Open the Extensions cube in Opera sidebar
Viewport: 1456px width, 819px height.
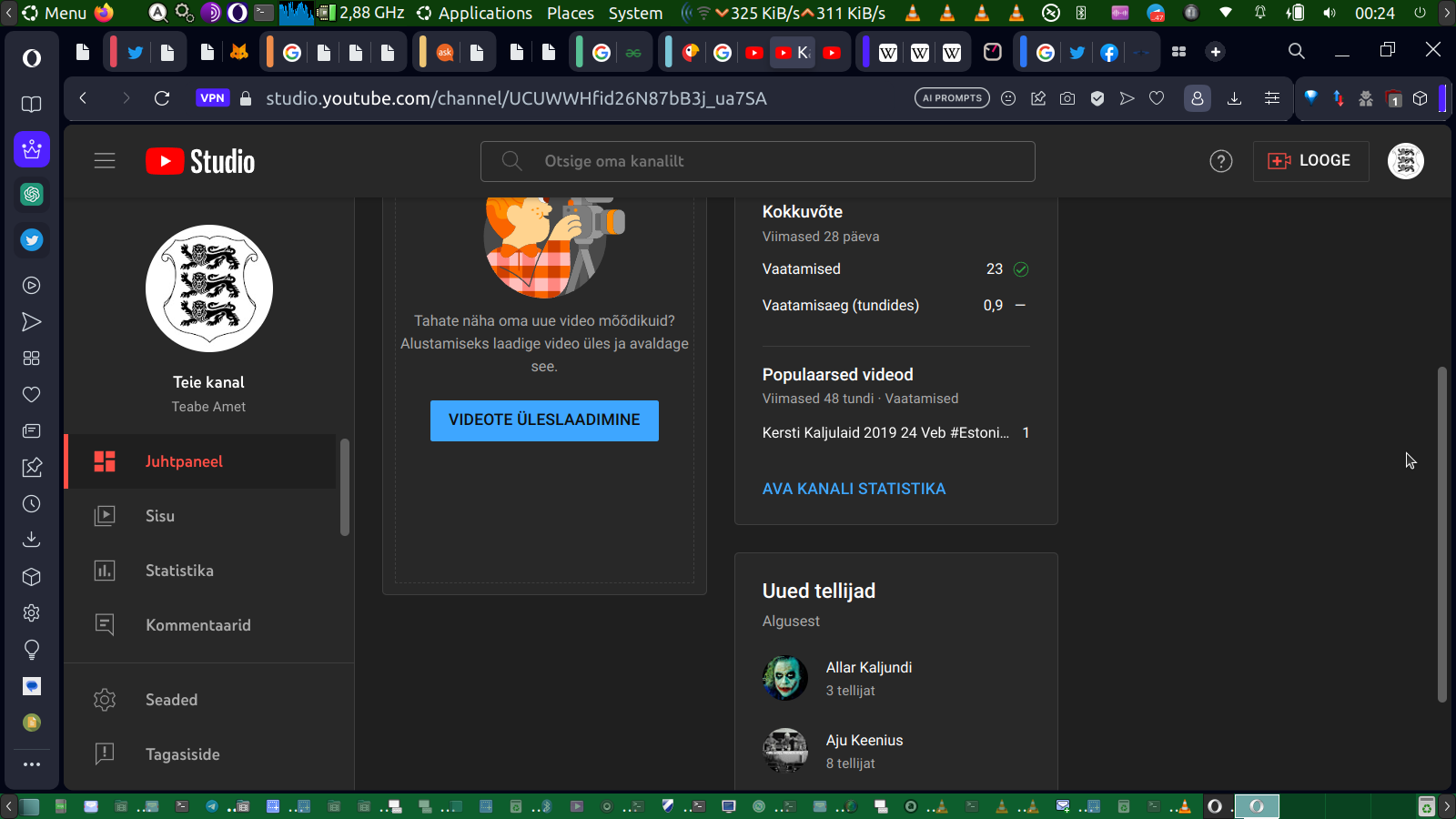pyautogui.click(x=32, y=577)
